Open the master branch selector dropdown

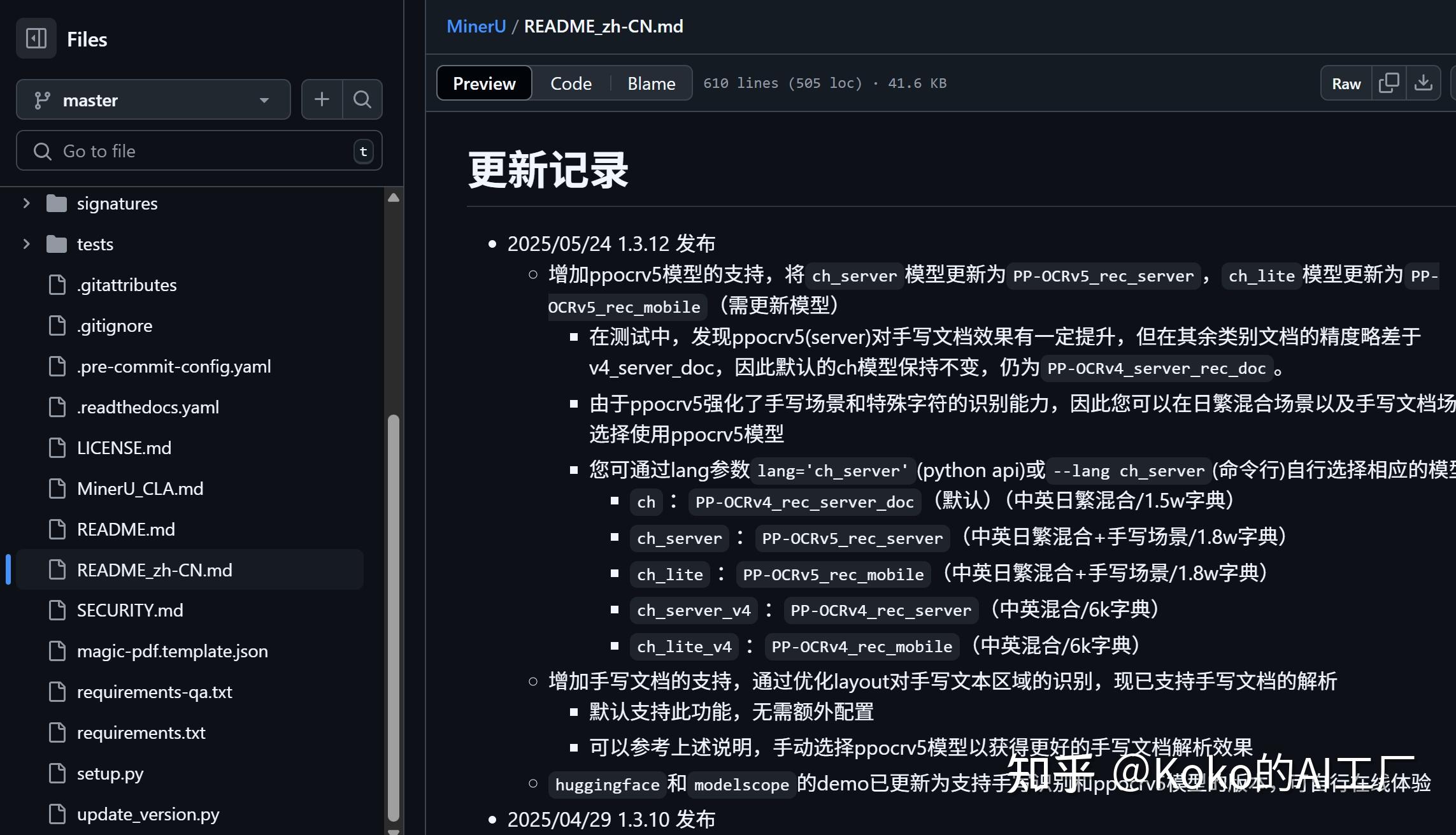pyautogui.click(x=153, y=99)
